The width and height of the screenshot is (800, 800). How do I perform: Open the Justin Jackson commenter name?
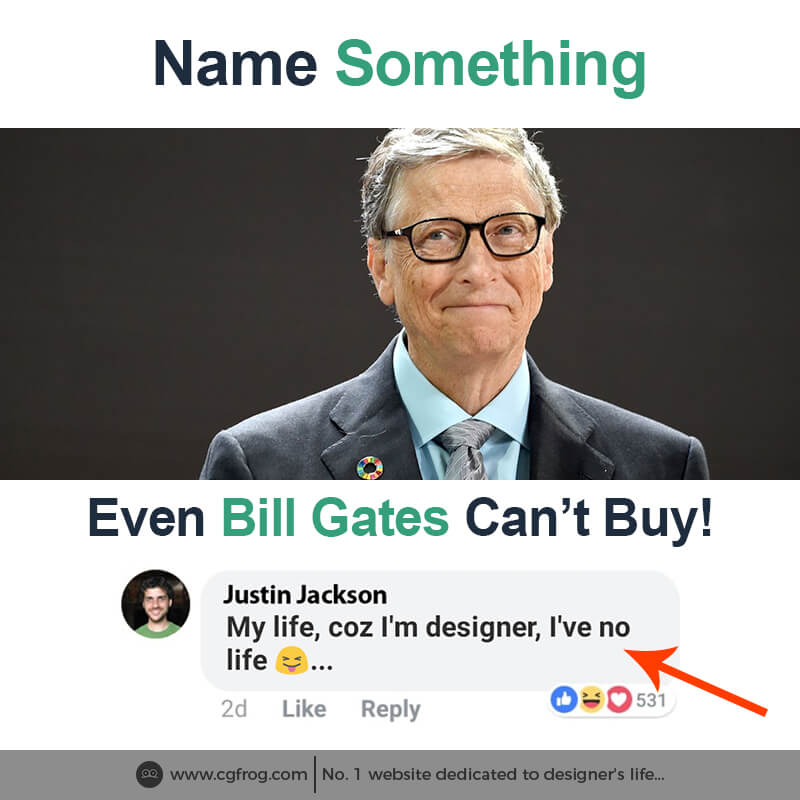tap(305, 595)
